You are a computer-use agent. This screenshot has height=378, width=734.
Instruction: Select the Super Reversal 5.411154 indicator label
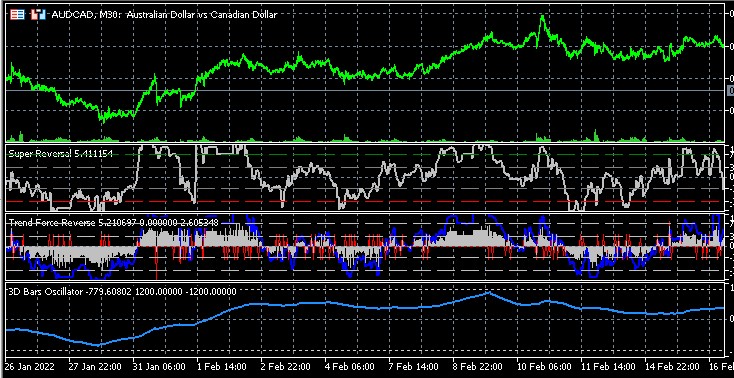point(61,153)
